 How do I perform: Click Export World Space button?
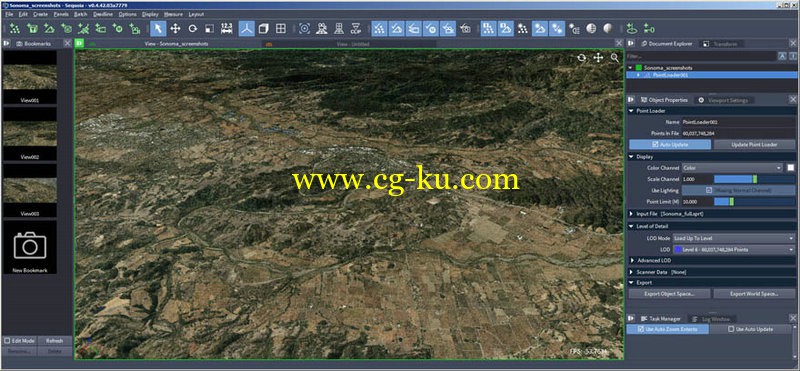754,293
